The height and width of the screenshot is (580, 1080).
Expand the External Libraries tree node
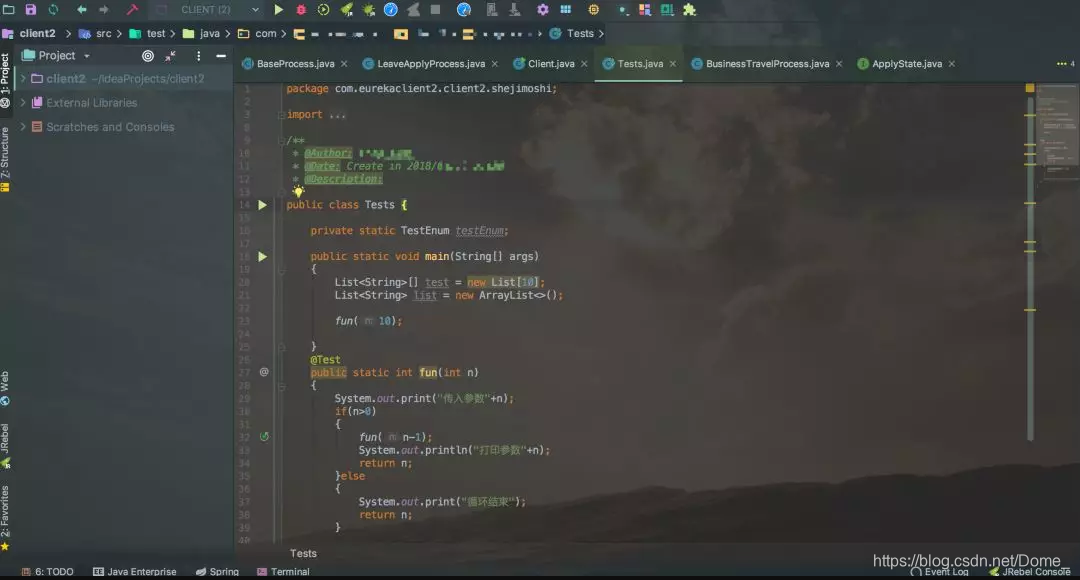tap(23, 103)
